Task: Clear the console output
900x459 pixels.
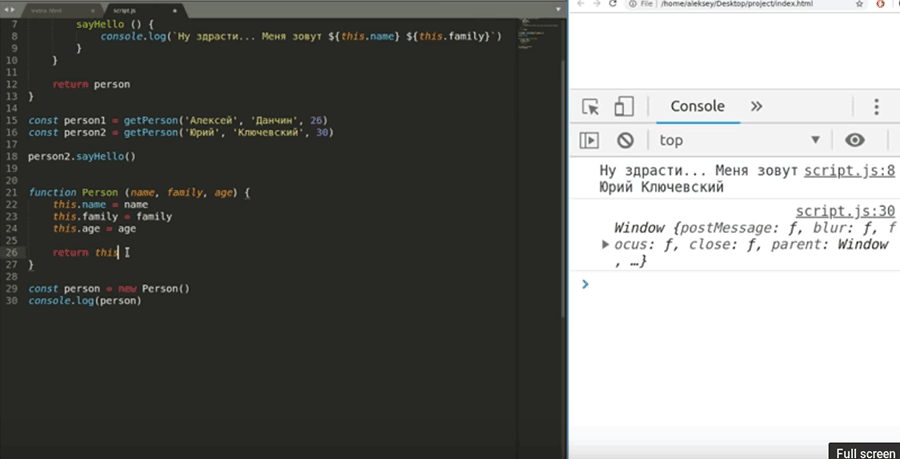Action: [x=625, y=140]
